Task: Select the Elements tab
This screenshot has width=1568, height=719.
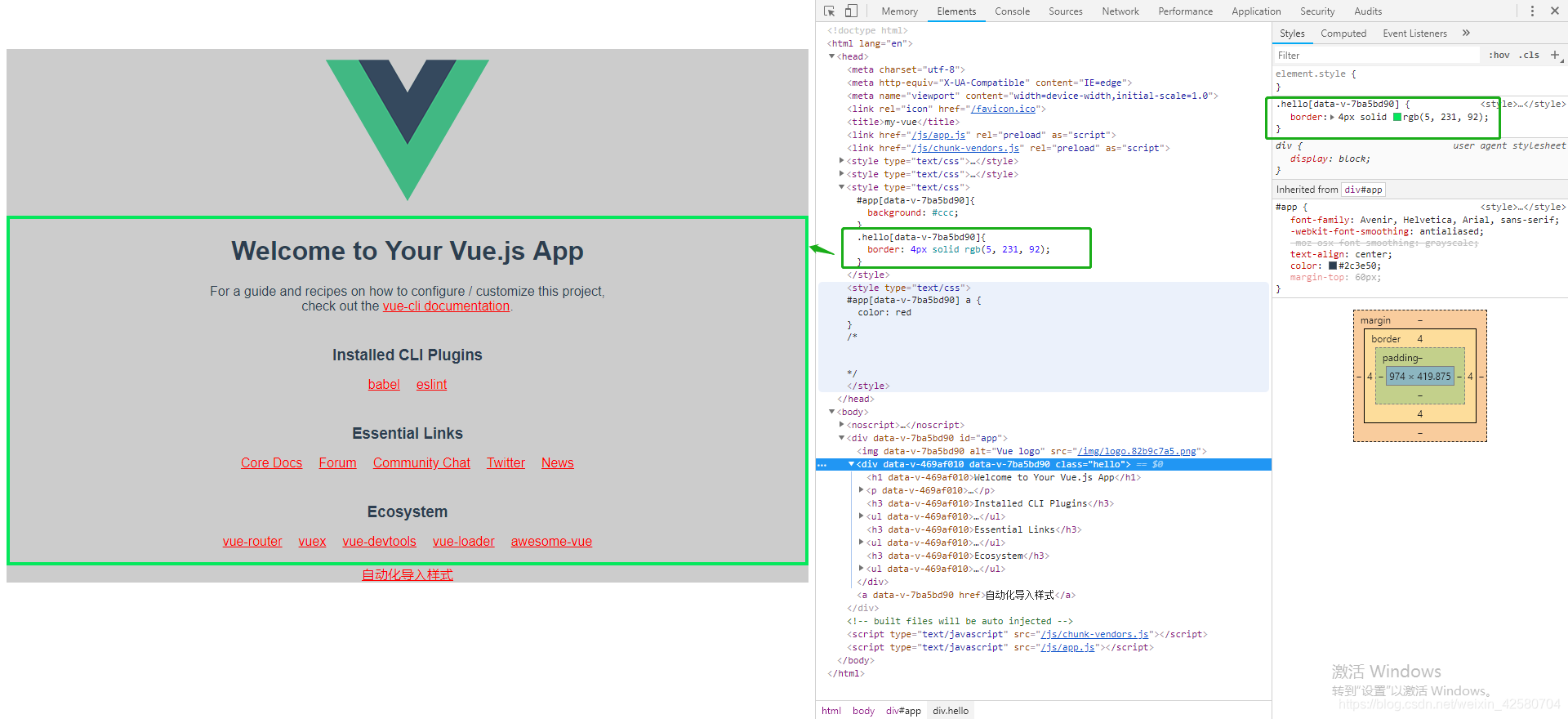Action: coord(956,11)
